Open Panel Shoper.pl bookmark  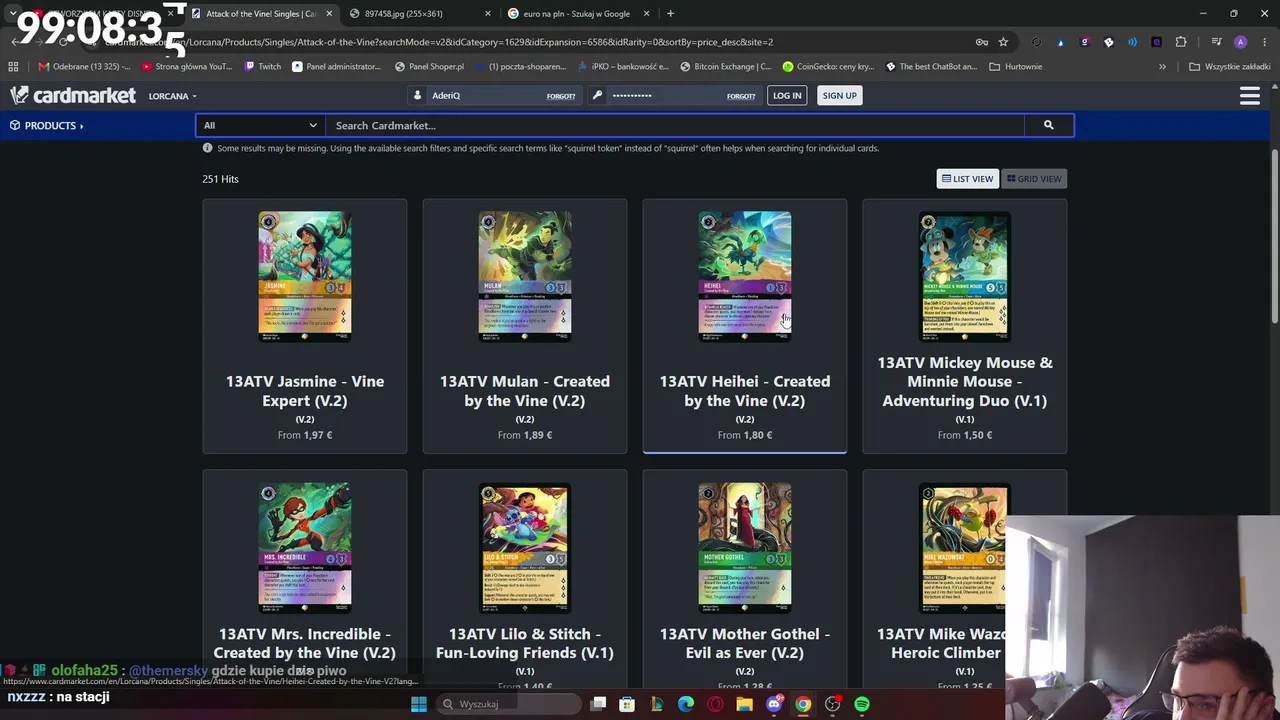tap(429, 67)
